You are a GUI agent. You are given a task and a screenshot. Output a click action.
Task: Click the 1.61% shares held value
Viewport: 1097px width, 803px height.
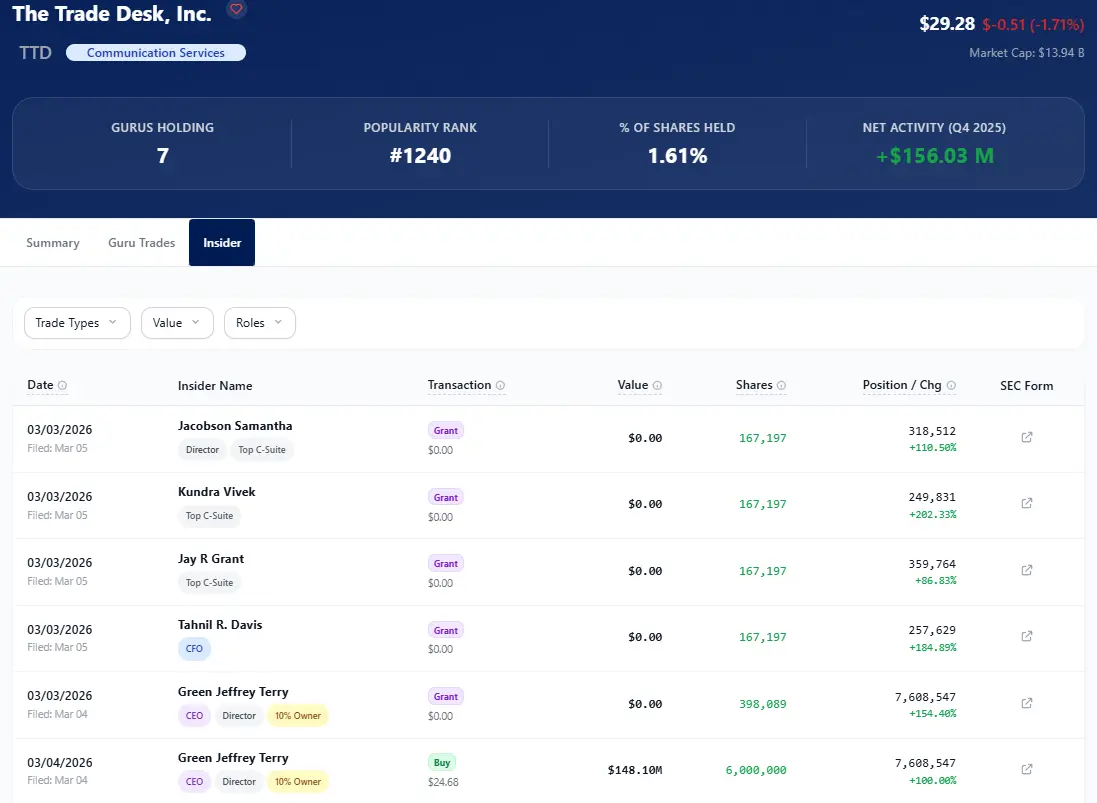point(677,155)
